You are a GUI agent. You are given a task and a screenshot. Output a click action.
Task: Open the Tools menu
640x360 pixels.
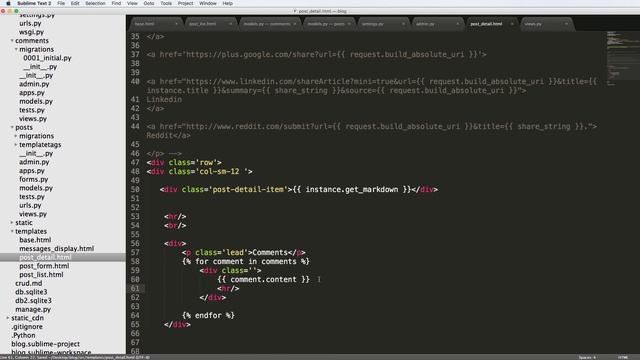pyautogui.click(x=166, y=3)
